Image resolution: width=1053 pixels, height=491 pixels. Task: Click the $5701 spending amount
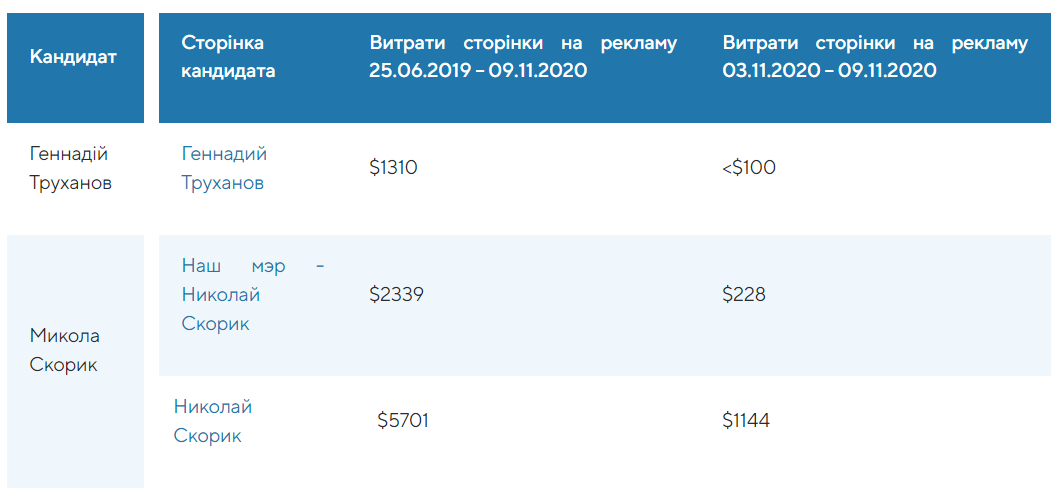pos(403,421)
